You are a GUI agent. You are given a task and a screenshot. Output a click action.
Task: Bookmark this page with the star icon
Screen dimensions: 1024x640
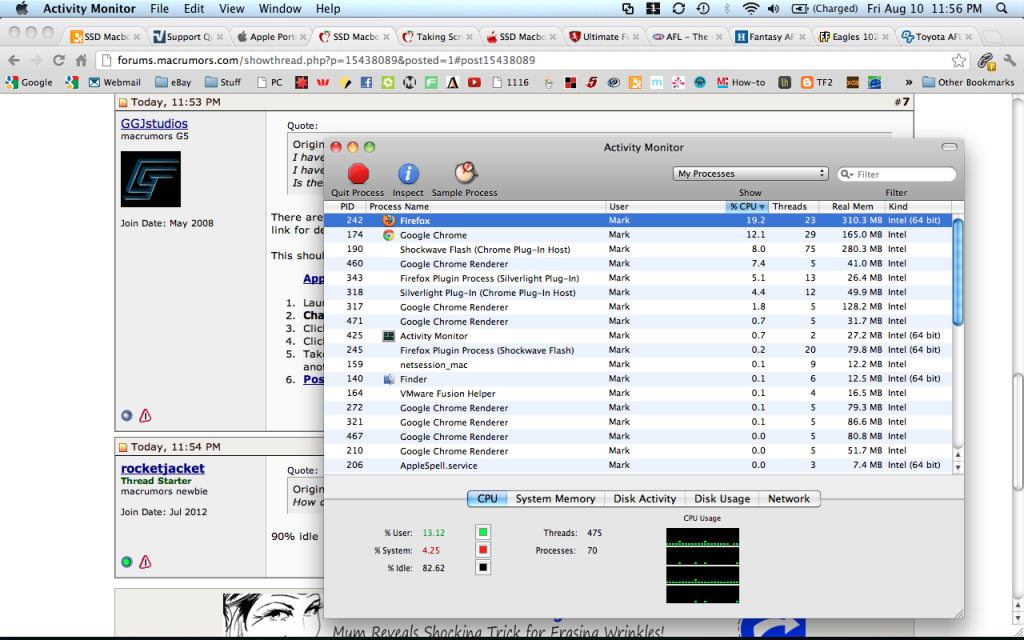point(959,60)
